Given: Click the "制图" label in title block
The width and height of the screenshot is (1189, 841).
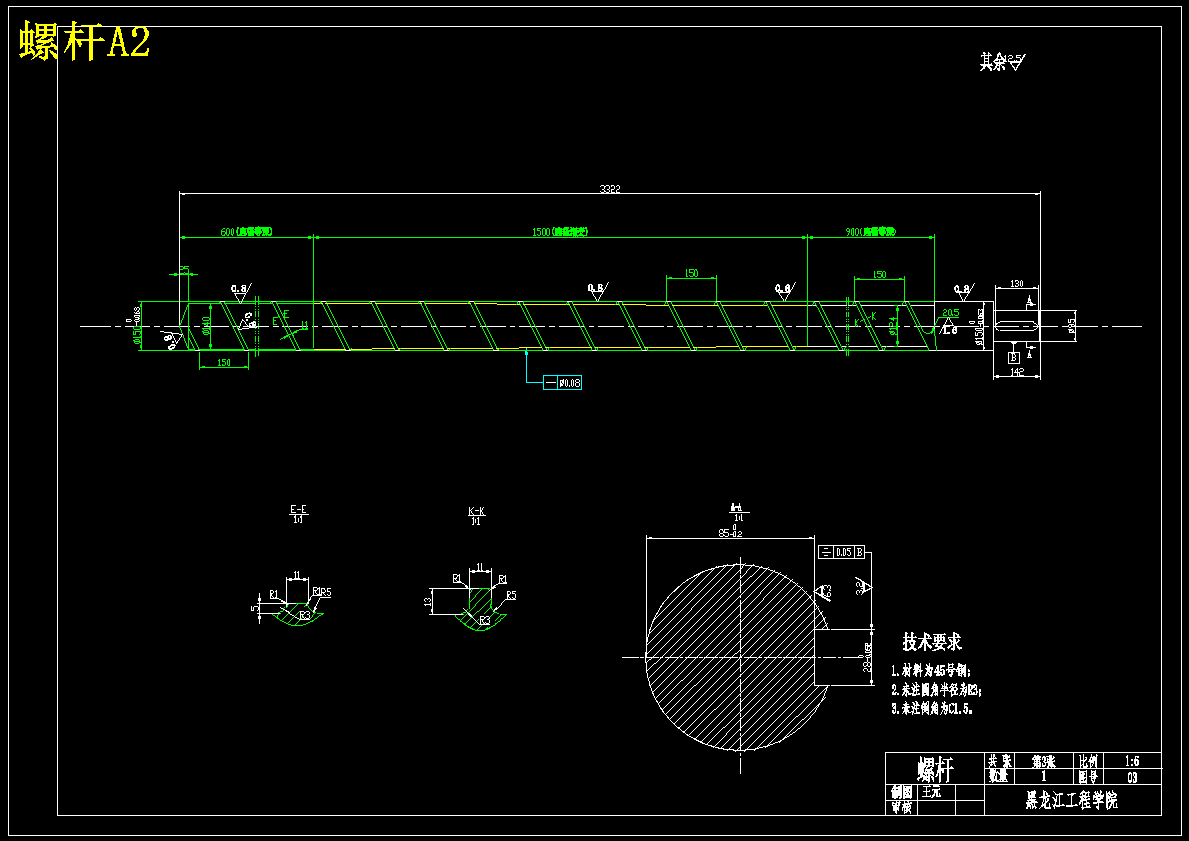Looking at the screenshot, I should [902, 792].
